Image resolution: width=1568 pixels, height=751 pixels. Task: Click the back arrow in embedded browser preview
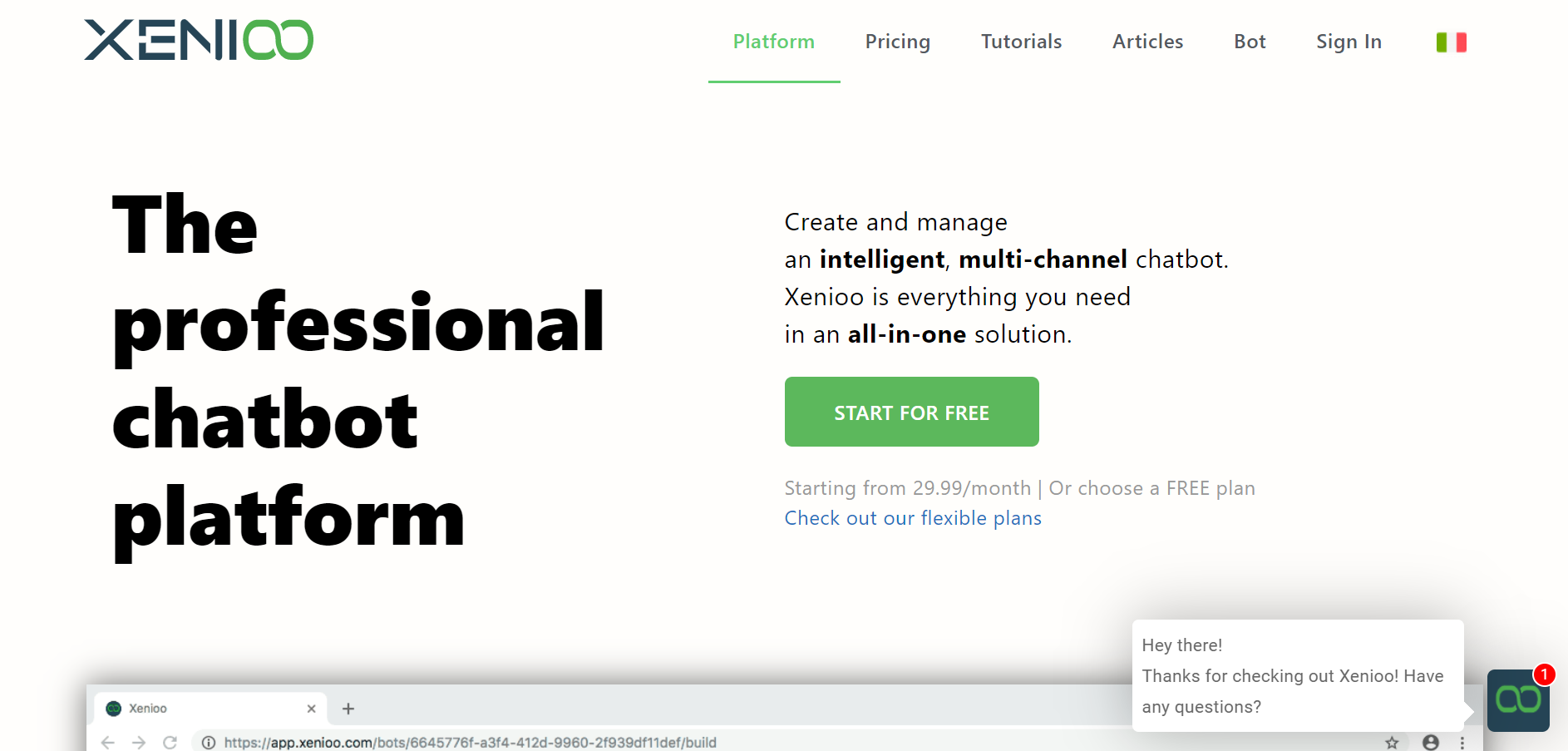point(108,742)
